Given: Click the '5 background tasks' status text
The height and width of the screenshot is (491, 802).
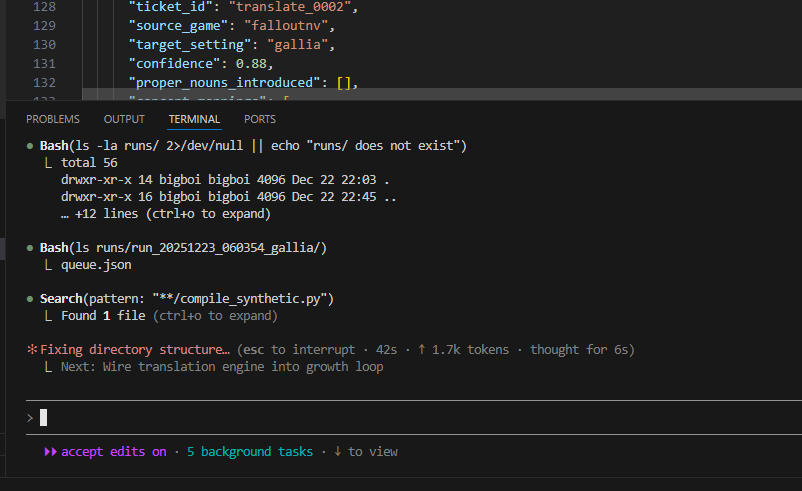Looking at the screenshot, I should 250,452.
